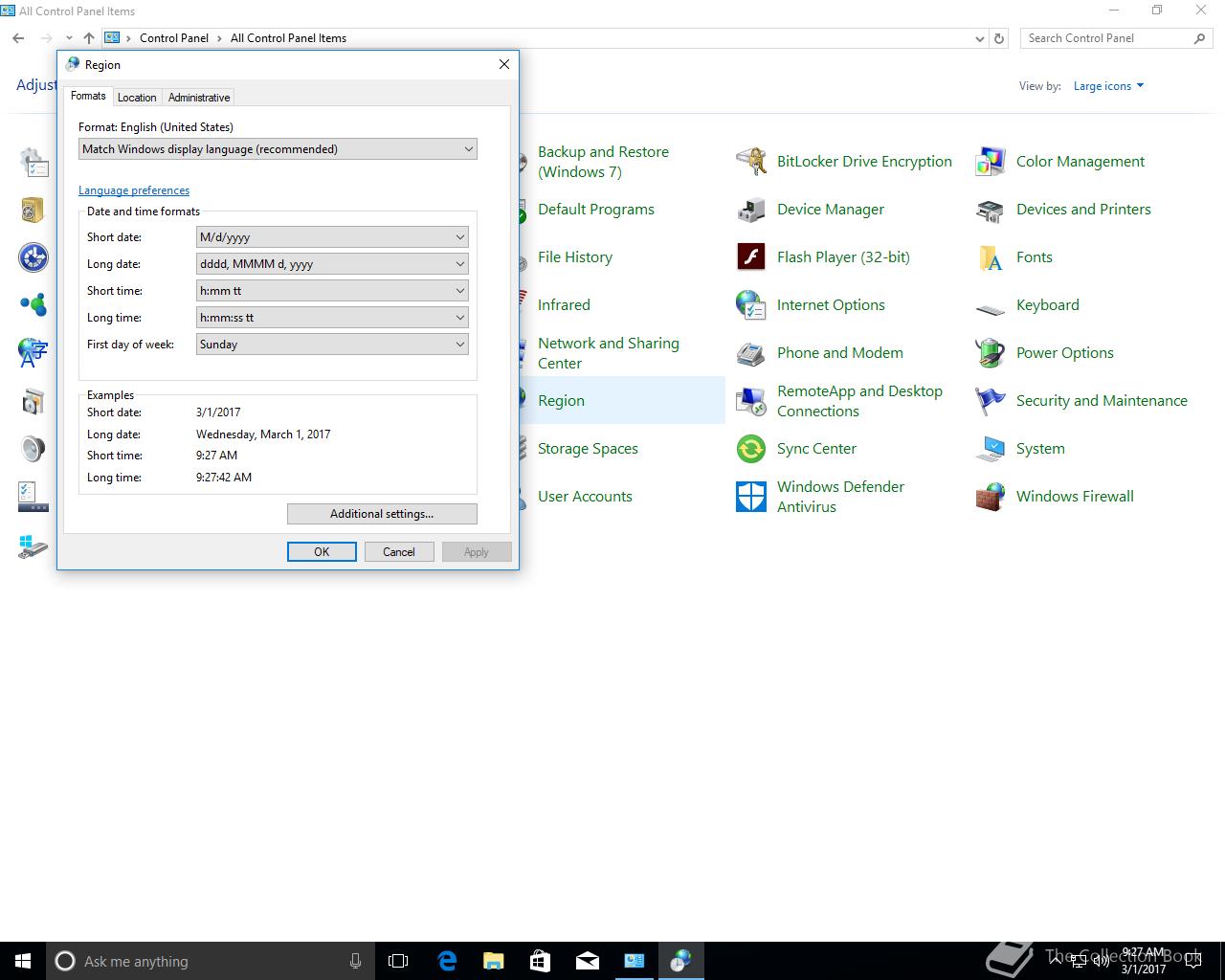This screenshot has width=1225, height=980.
Task: Go up one level with up arrow
Action: [89, 38]
